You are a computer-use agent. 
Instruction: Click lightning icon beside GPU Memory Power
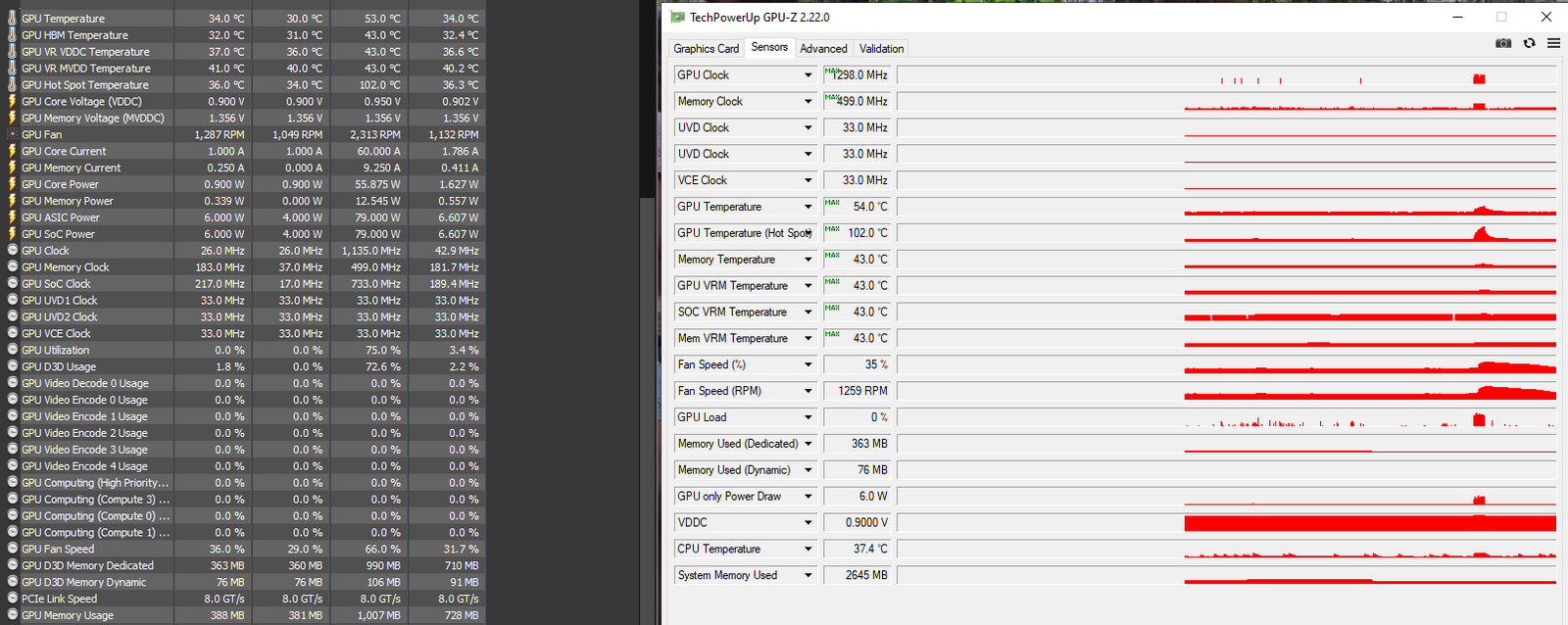(12, 201)
